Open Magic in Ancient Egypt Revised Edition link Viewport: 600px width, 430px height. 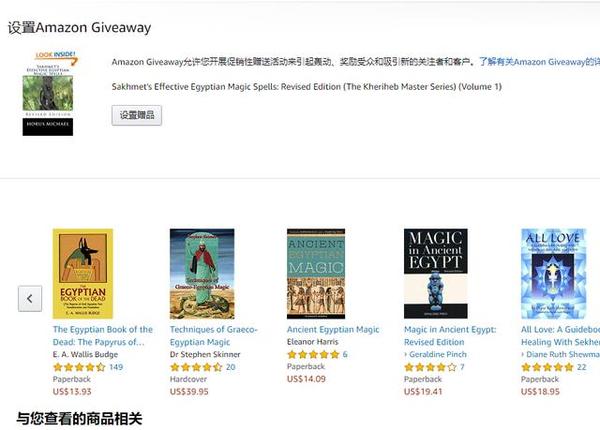point(450,336)
